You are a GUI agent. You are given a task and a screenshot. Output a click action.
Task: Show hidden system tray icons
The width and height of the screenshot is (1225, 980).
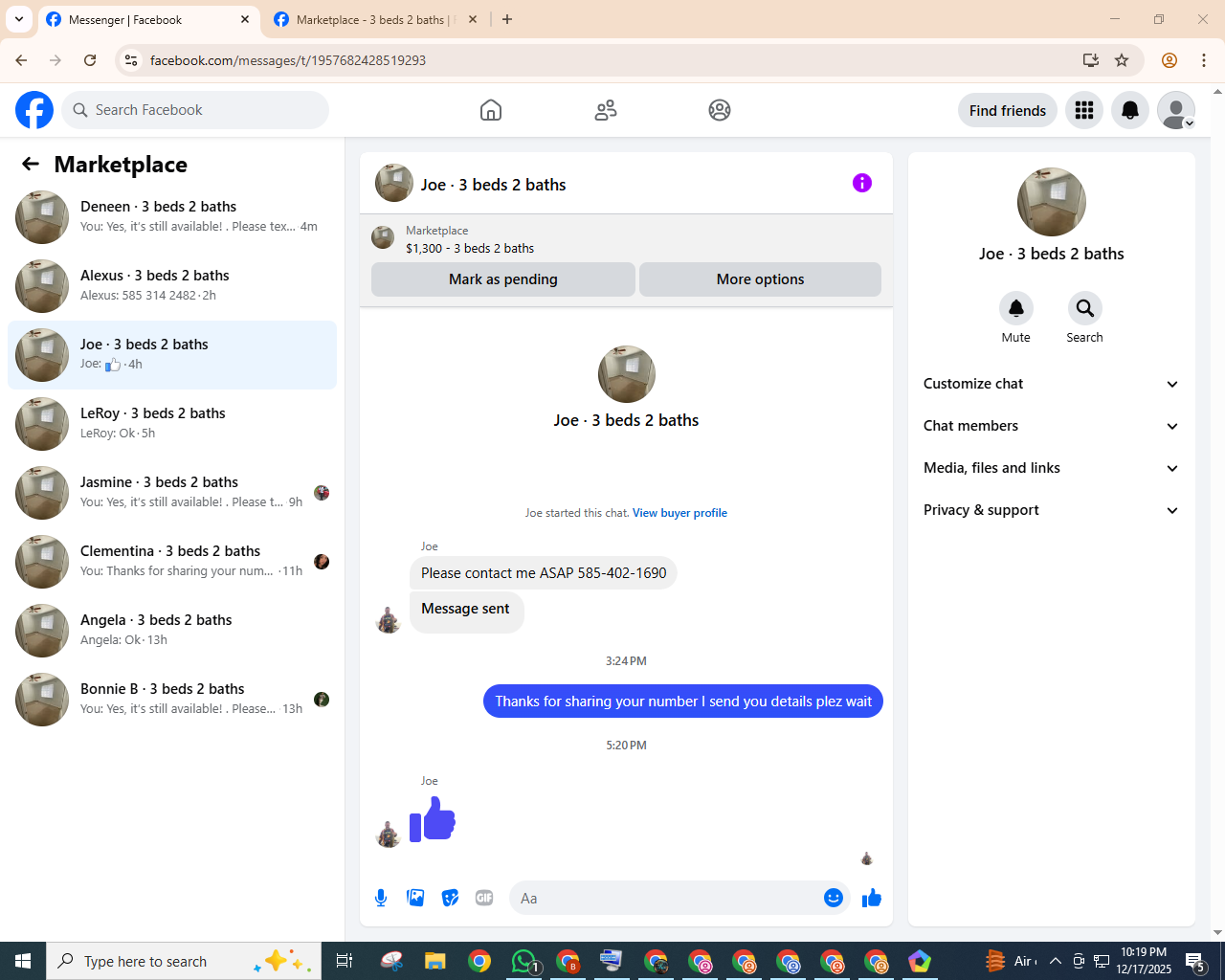[x=1056, y=961]
